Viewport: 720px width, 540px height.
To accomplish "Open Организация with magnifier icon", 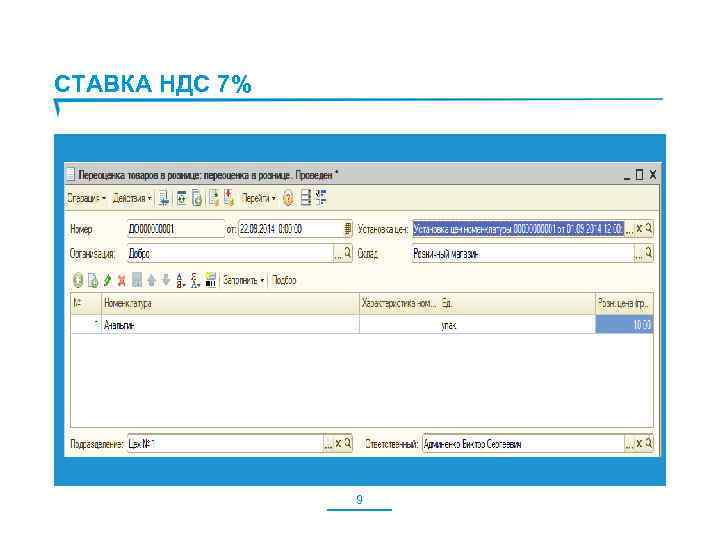I will (348, 253).
